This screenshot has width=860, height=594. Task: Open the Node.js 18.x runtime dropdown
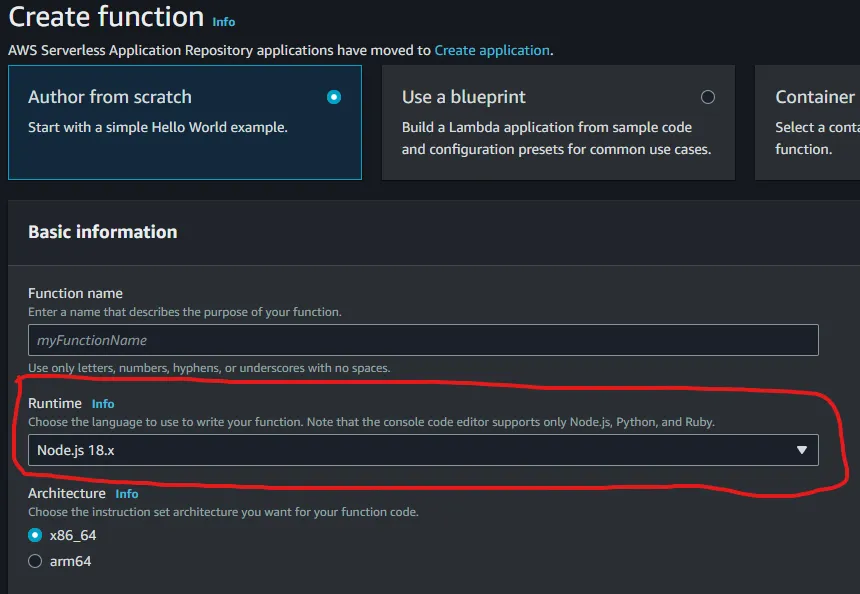click(x=423, y=450)
